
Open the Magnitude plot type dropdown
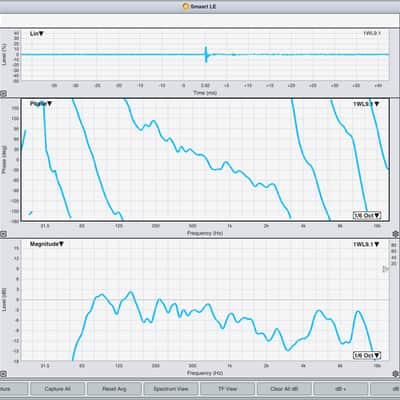point(47,244)
